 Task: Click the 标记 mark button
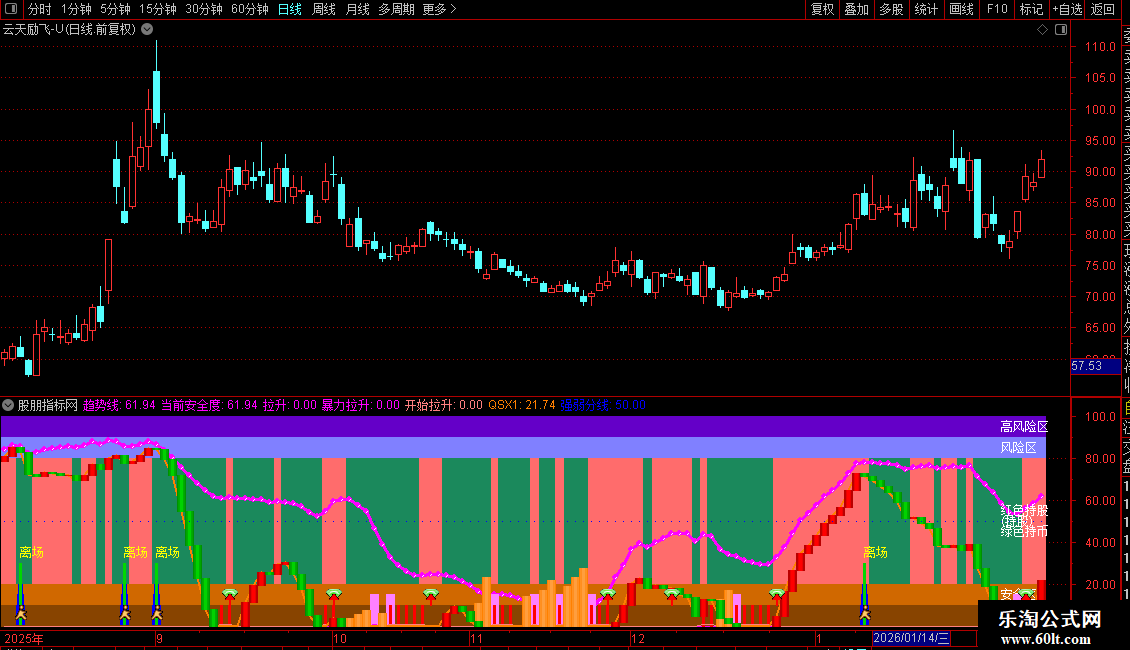[1031, 9]
